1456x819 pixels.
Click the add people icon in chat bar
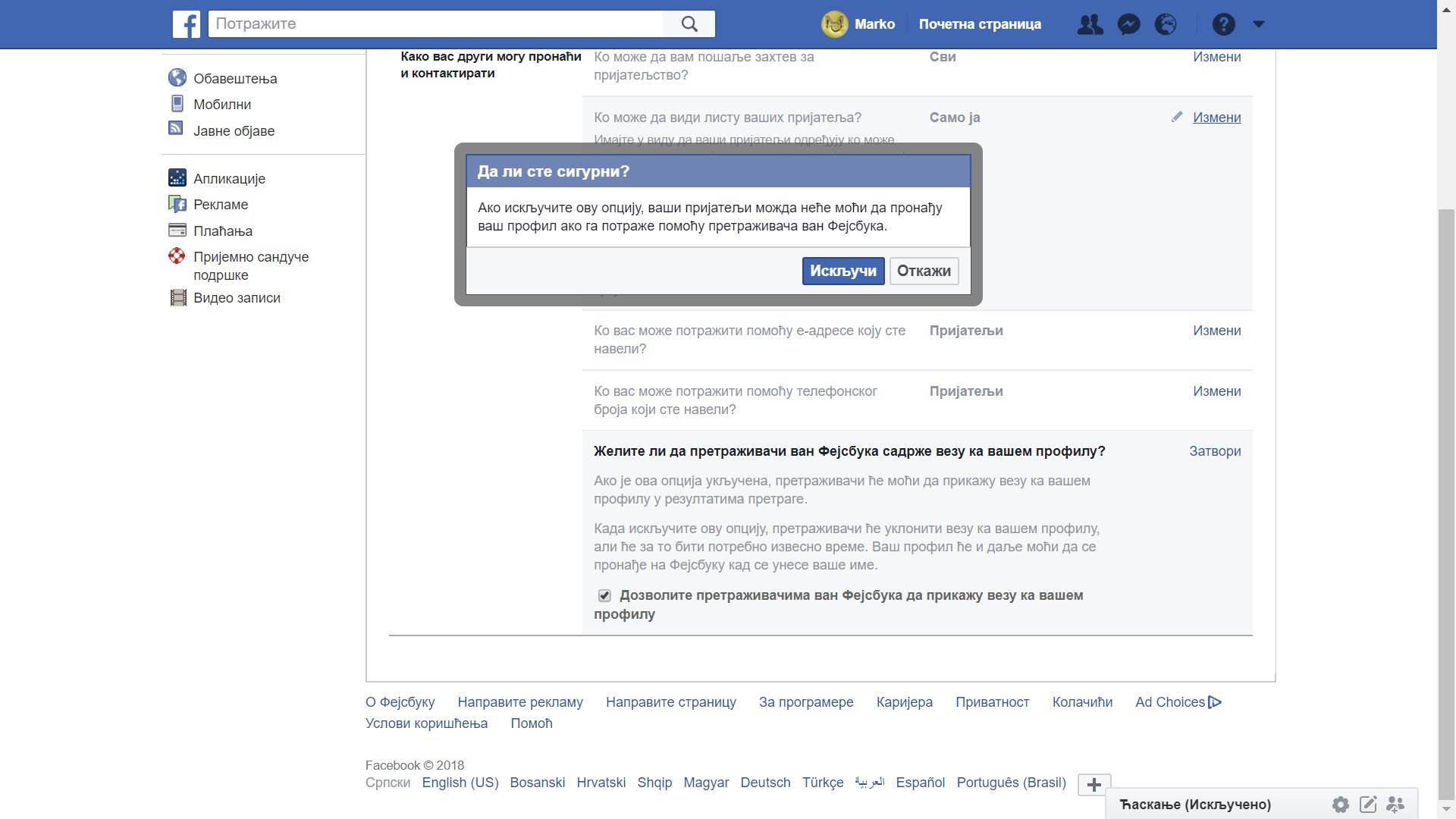(x=1395, y=805)
